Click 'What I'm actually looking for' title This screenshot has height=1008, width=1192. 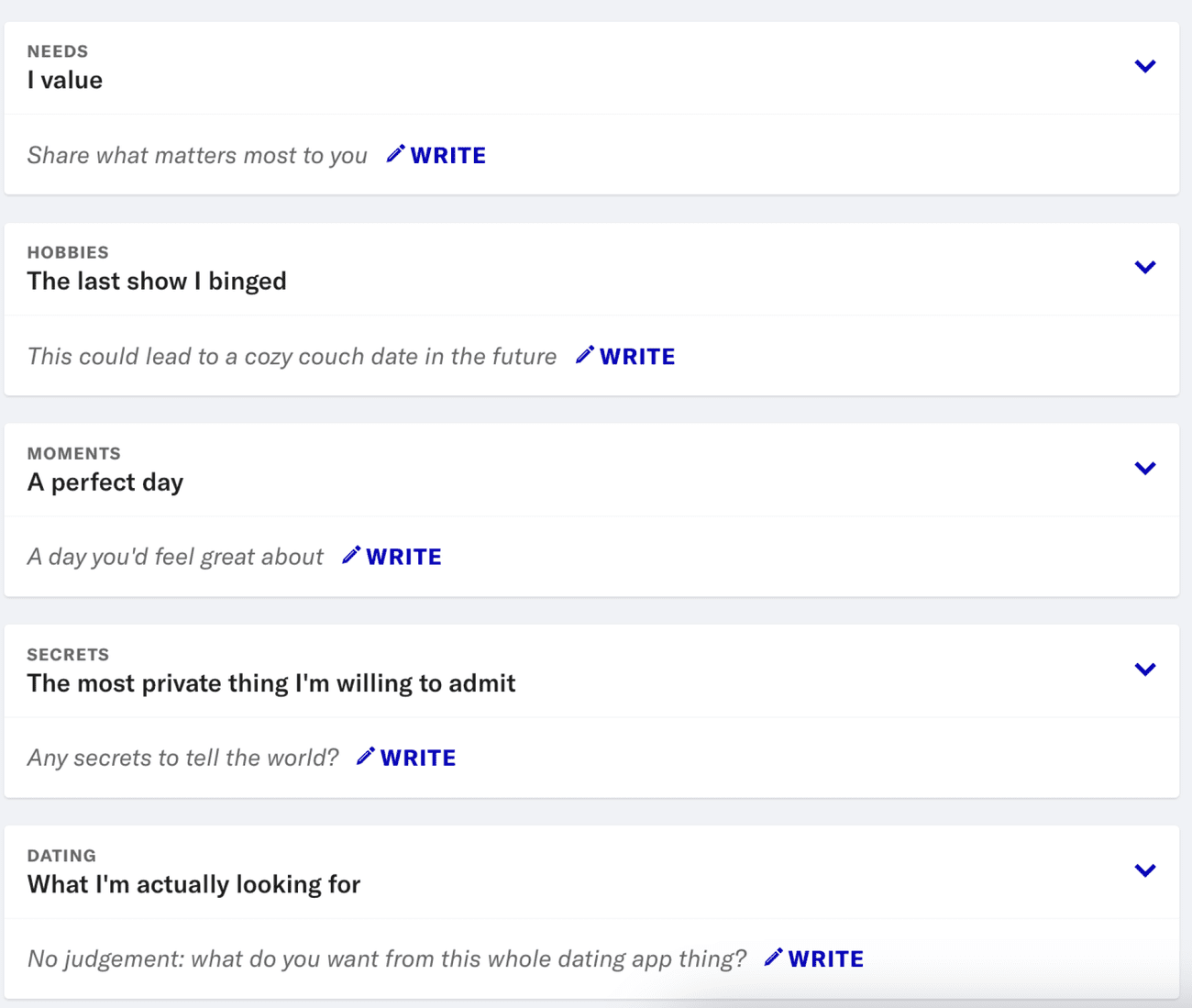[193, 884]
